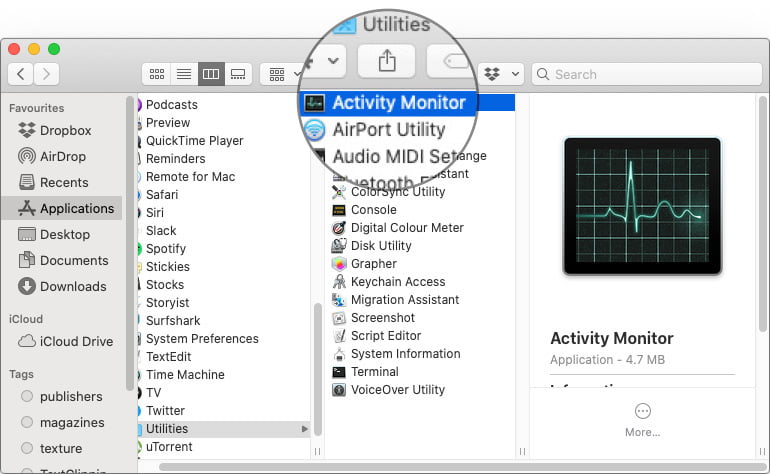The image size is (770, 474).
Task: Select Applications in the sidebar
Action: pos(61,208)
